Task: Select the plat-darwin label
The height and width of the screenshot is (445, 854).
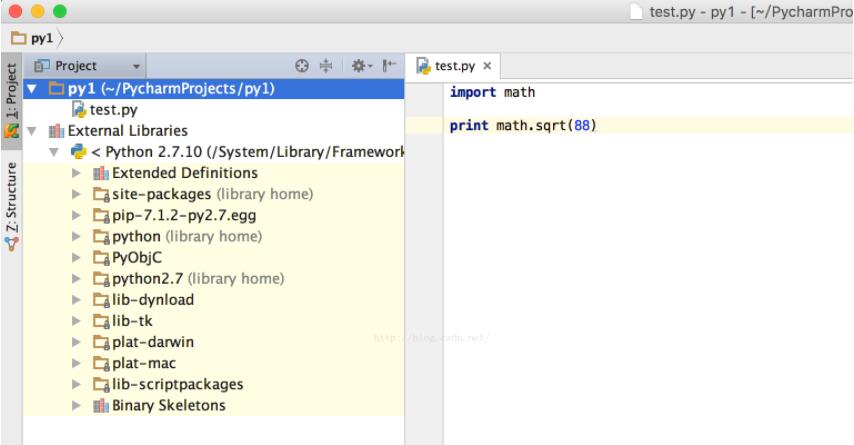Action: pyautogui.click(x=153, y=342)
